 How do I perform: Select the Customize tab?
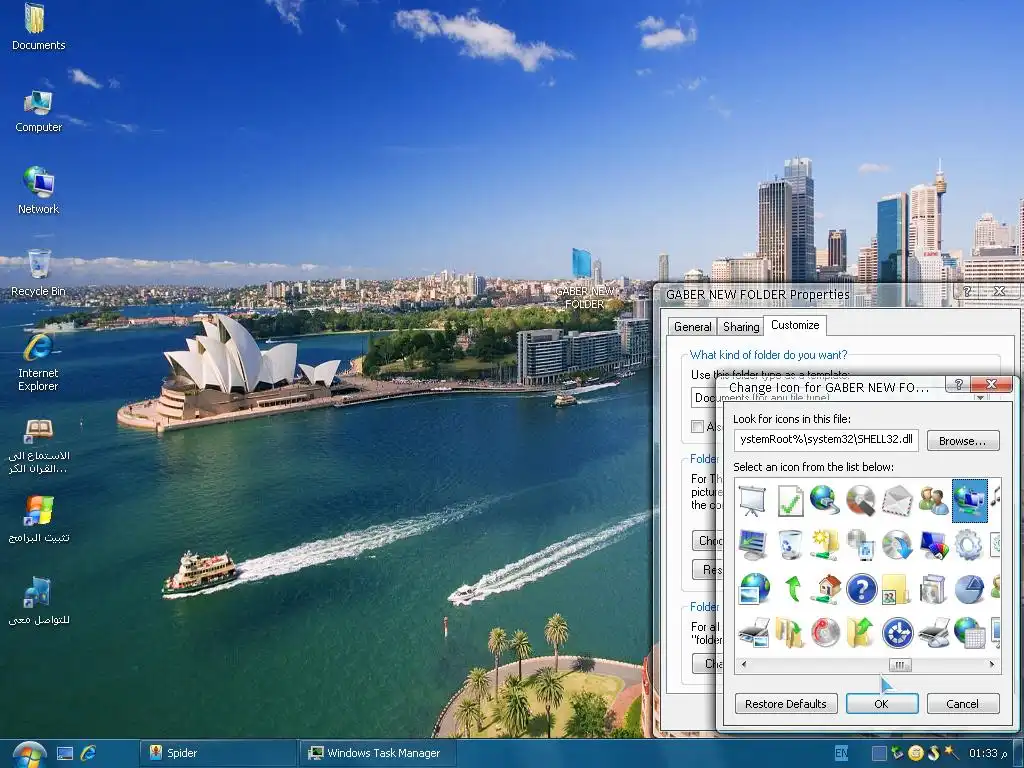[x=795, y=325]
